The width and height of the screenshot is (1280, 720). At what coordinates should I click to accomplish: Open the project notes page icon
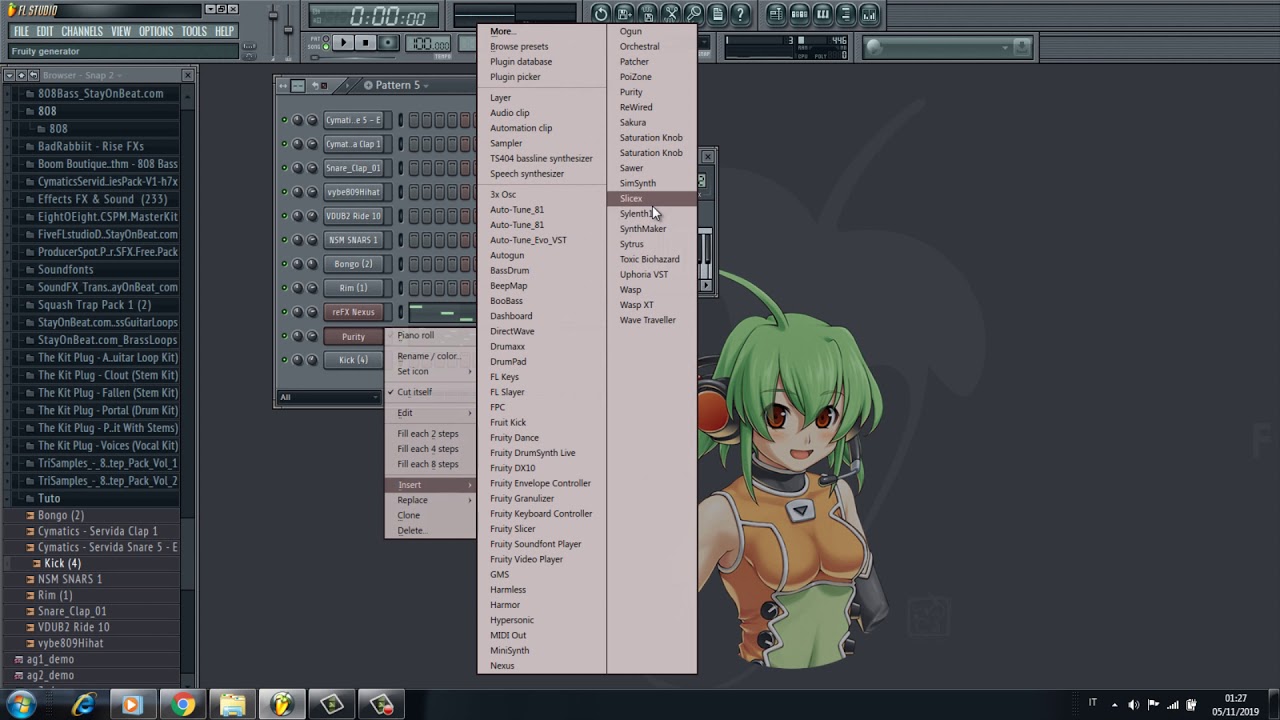[717, 14]
